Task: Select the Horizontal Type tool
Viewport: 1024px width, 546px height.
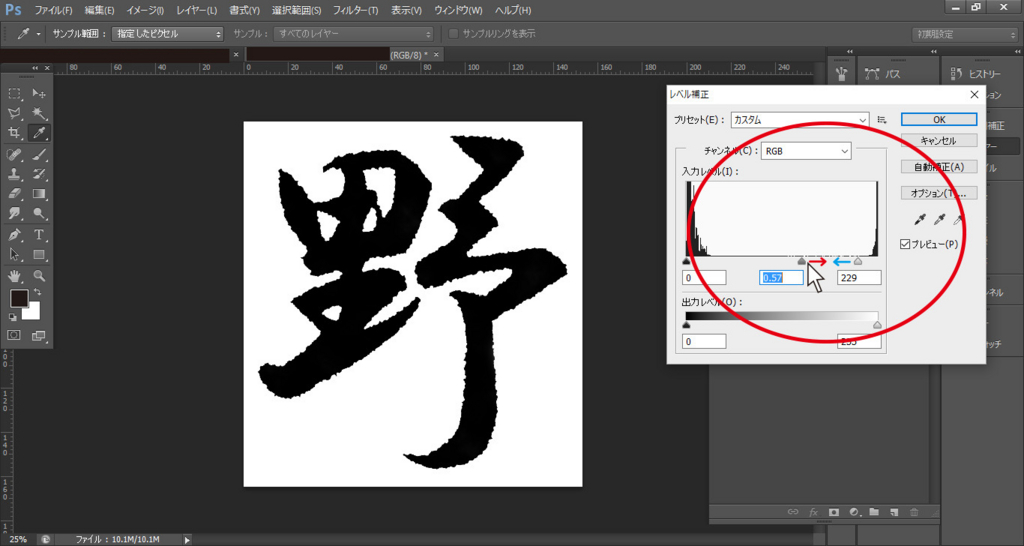Action: click(39, 234)
